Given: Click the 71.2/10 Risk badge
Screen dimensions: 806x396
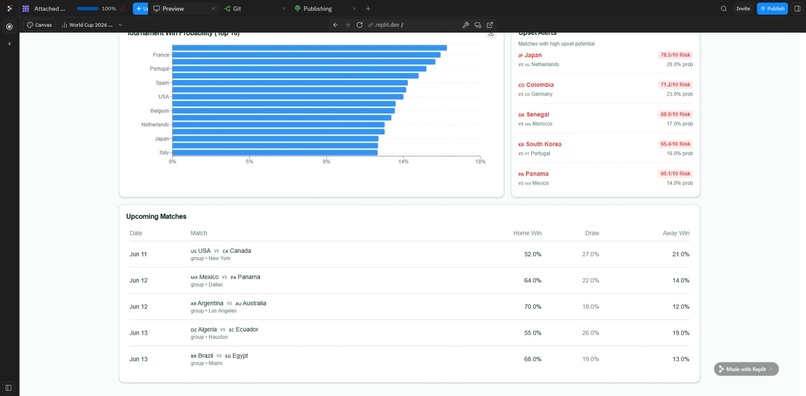Looking at the screenshot, I should pyautogui.click(x=675, y=85).
